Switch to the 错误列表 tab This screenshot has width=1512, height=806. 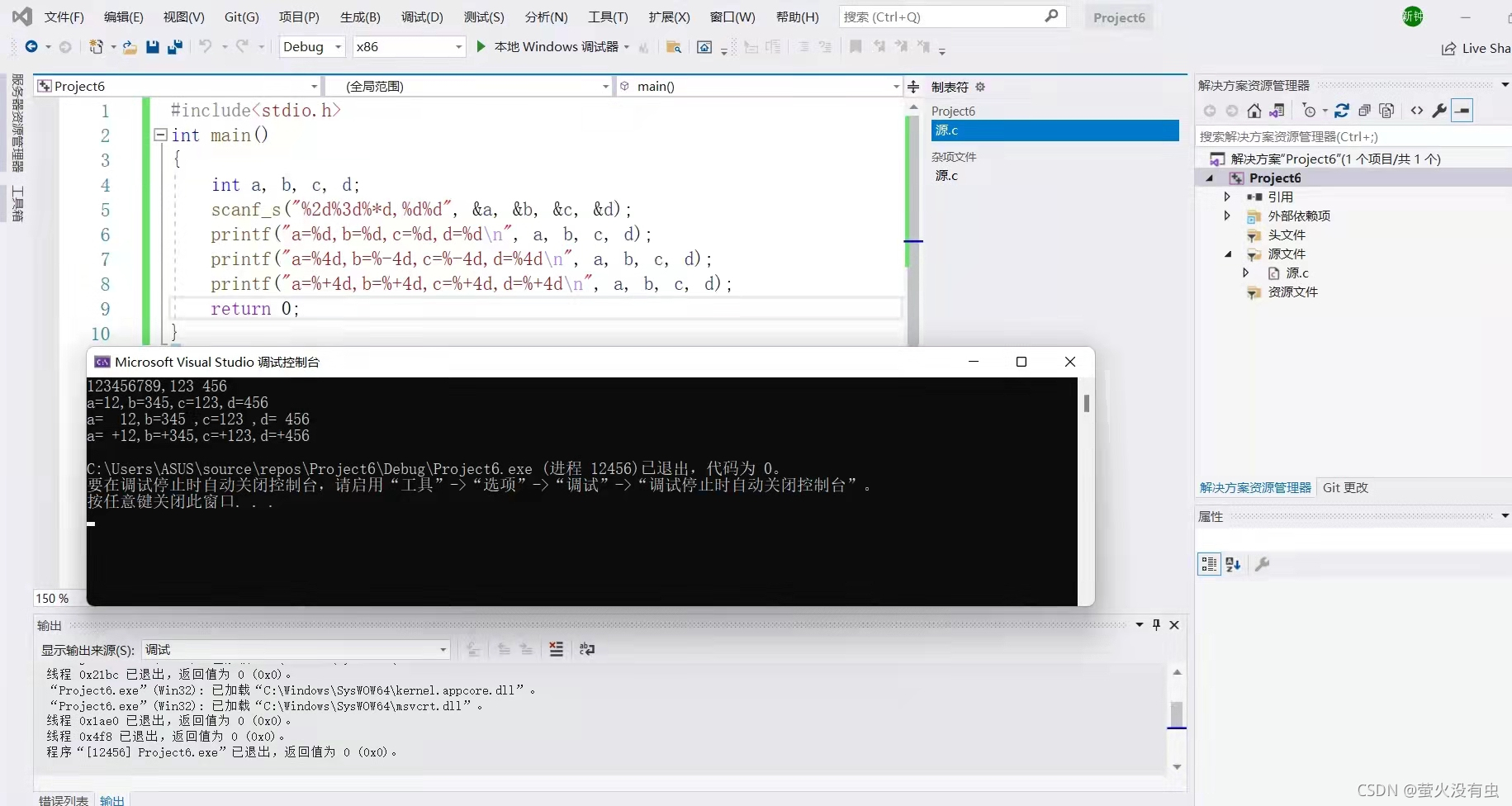click(x=64, y=800)
